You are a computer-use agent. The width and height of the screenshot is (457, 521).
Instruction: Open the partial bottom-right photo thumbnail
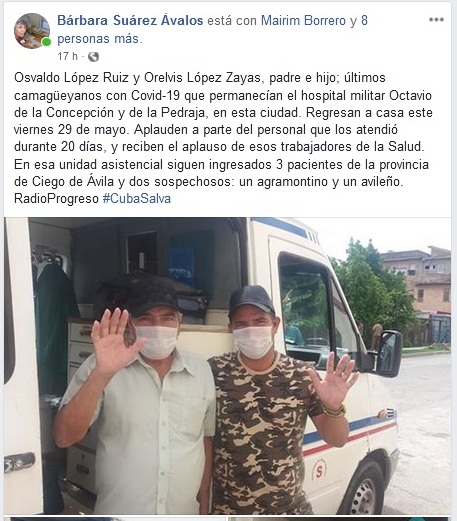click(x=339, y=519)
